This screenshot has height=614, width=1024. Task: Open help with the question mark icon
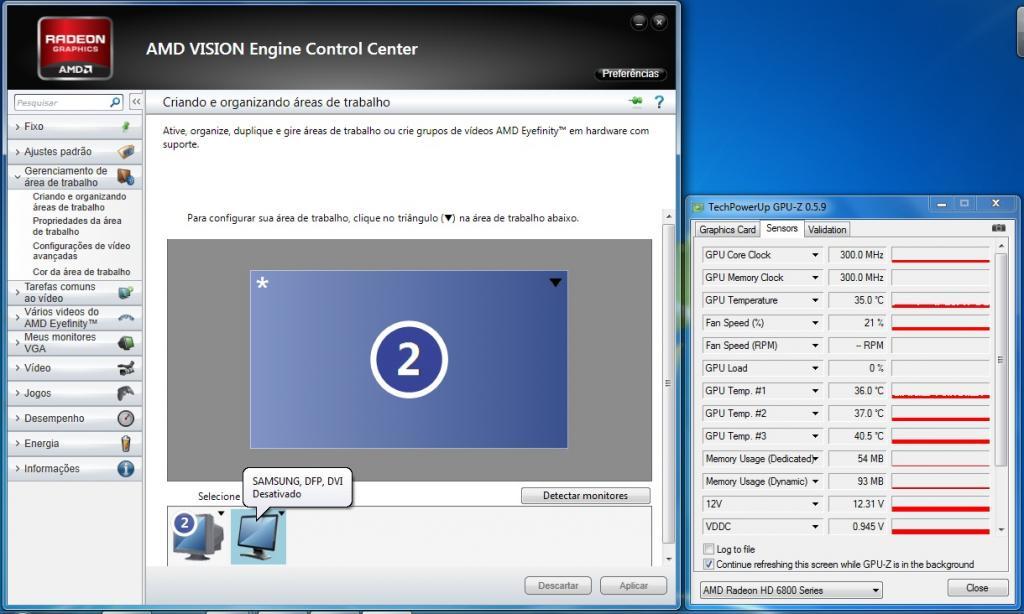pyautogui.click(x=659, y=102)
